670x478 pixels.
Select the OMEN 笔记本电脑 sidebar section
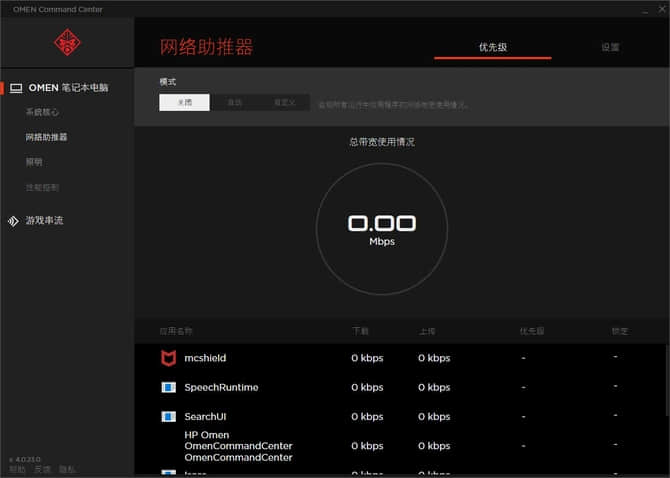pos(68,88)
